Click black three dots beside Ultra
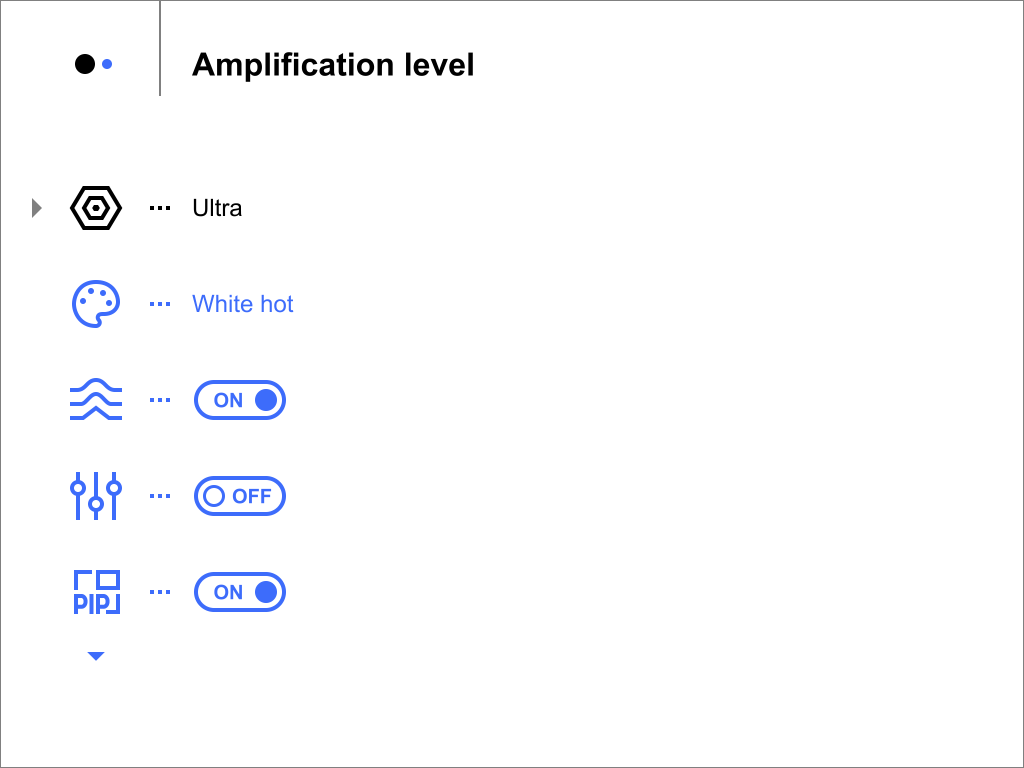This screenshot has height=768, width=1024. pos(160,208)
